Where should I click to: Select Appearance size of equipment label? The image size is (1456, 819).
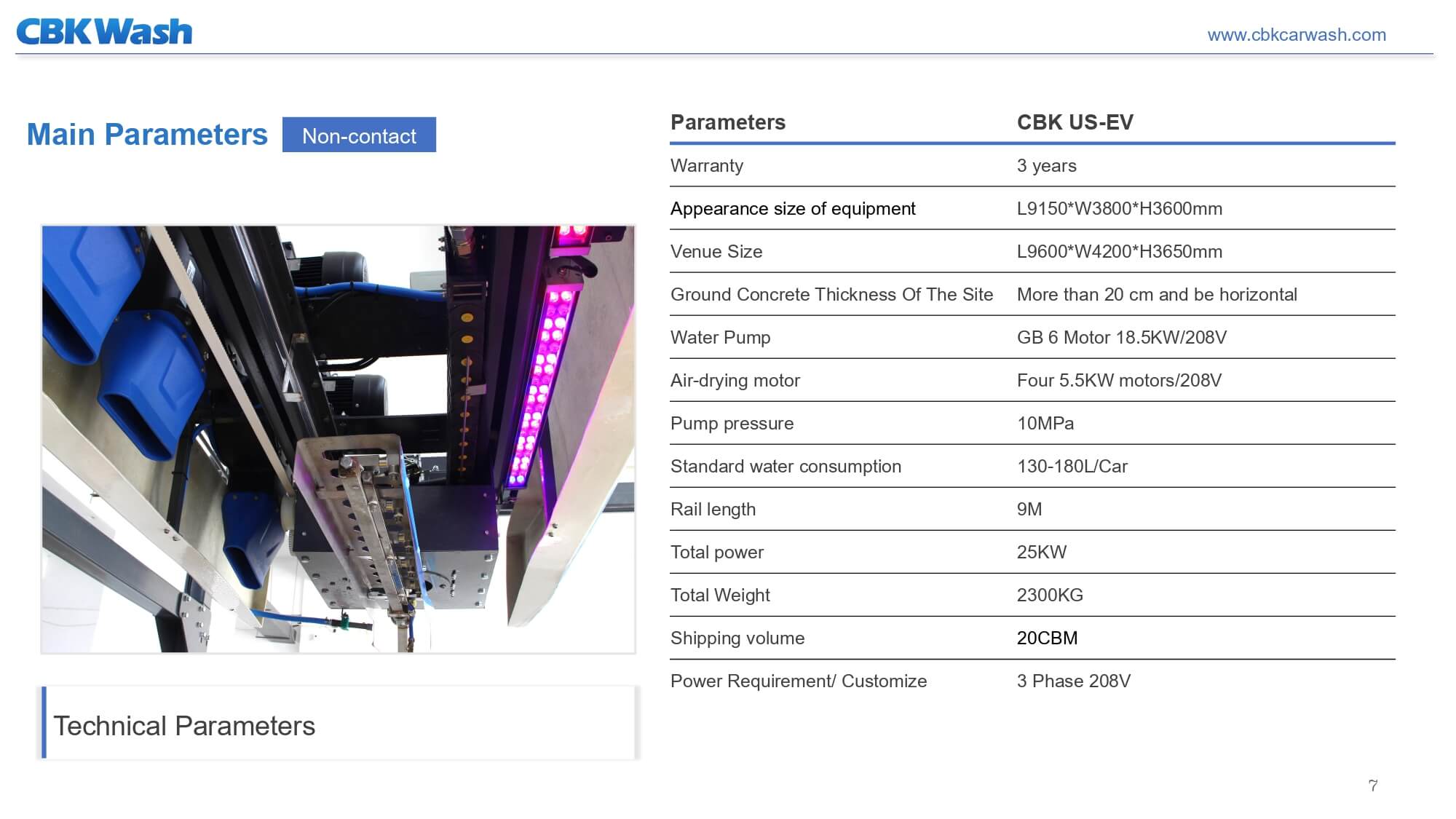[793, 209]
